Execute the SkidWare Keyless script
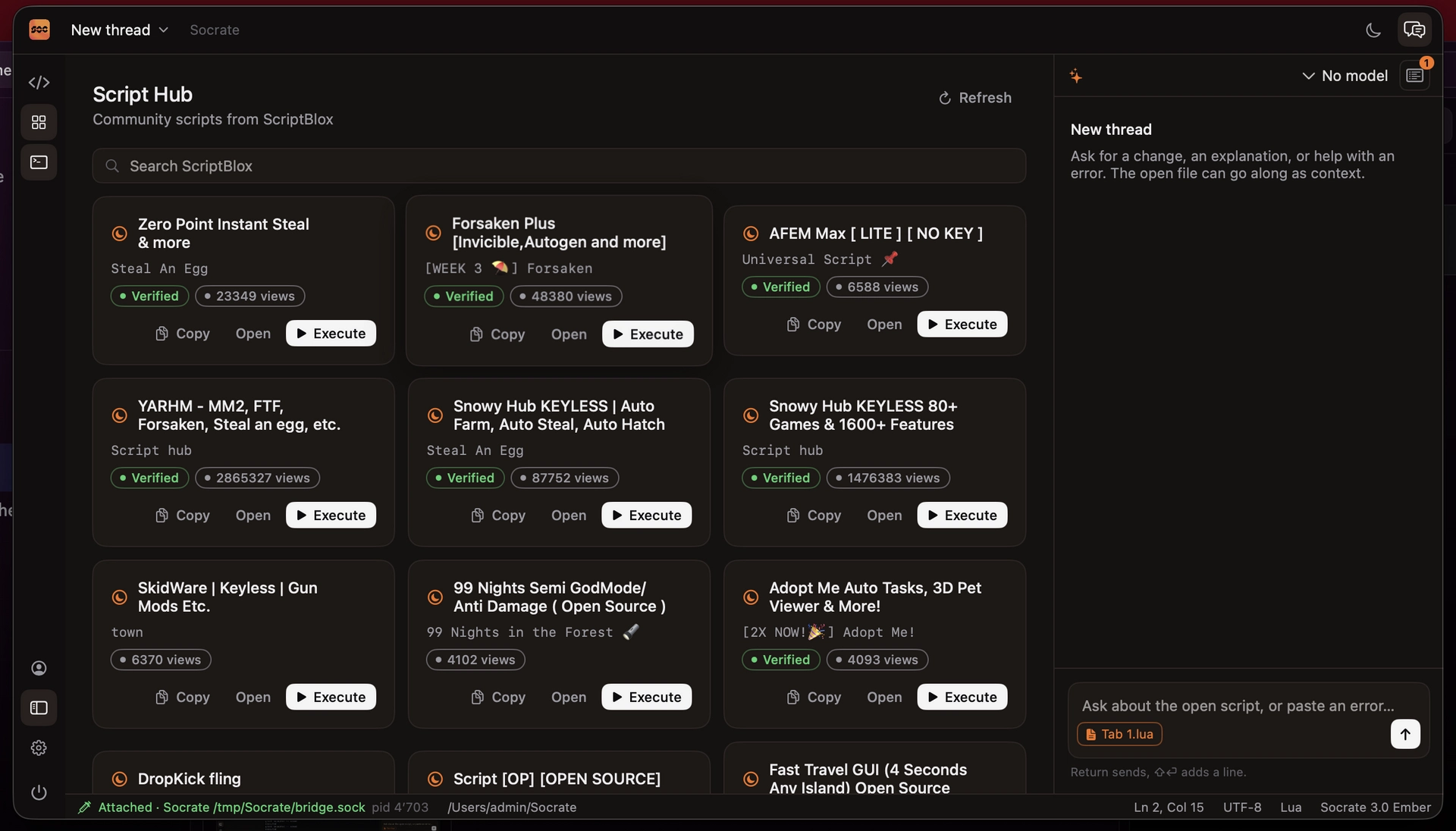1456x831 pixels. 331,698
